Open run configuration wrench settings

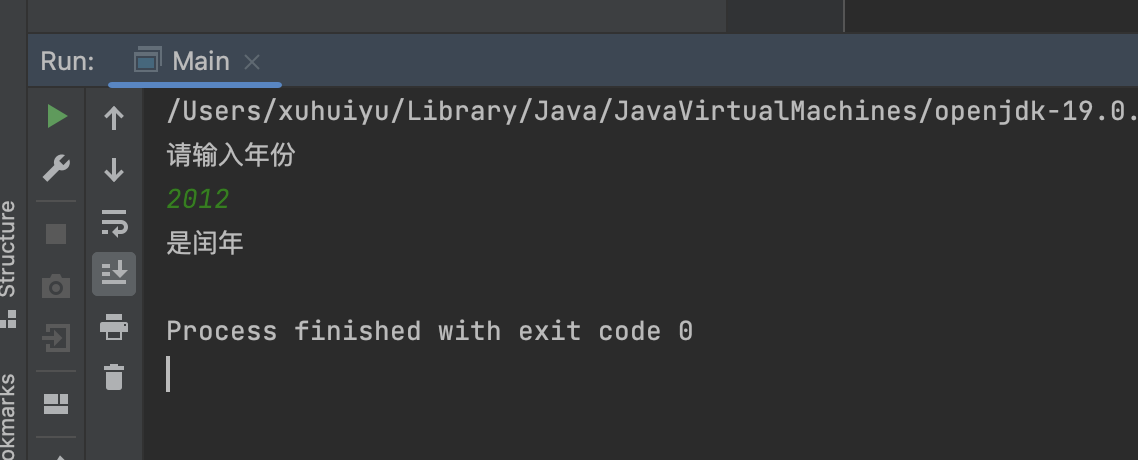57,169
